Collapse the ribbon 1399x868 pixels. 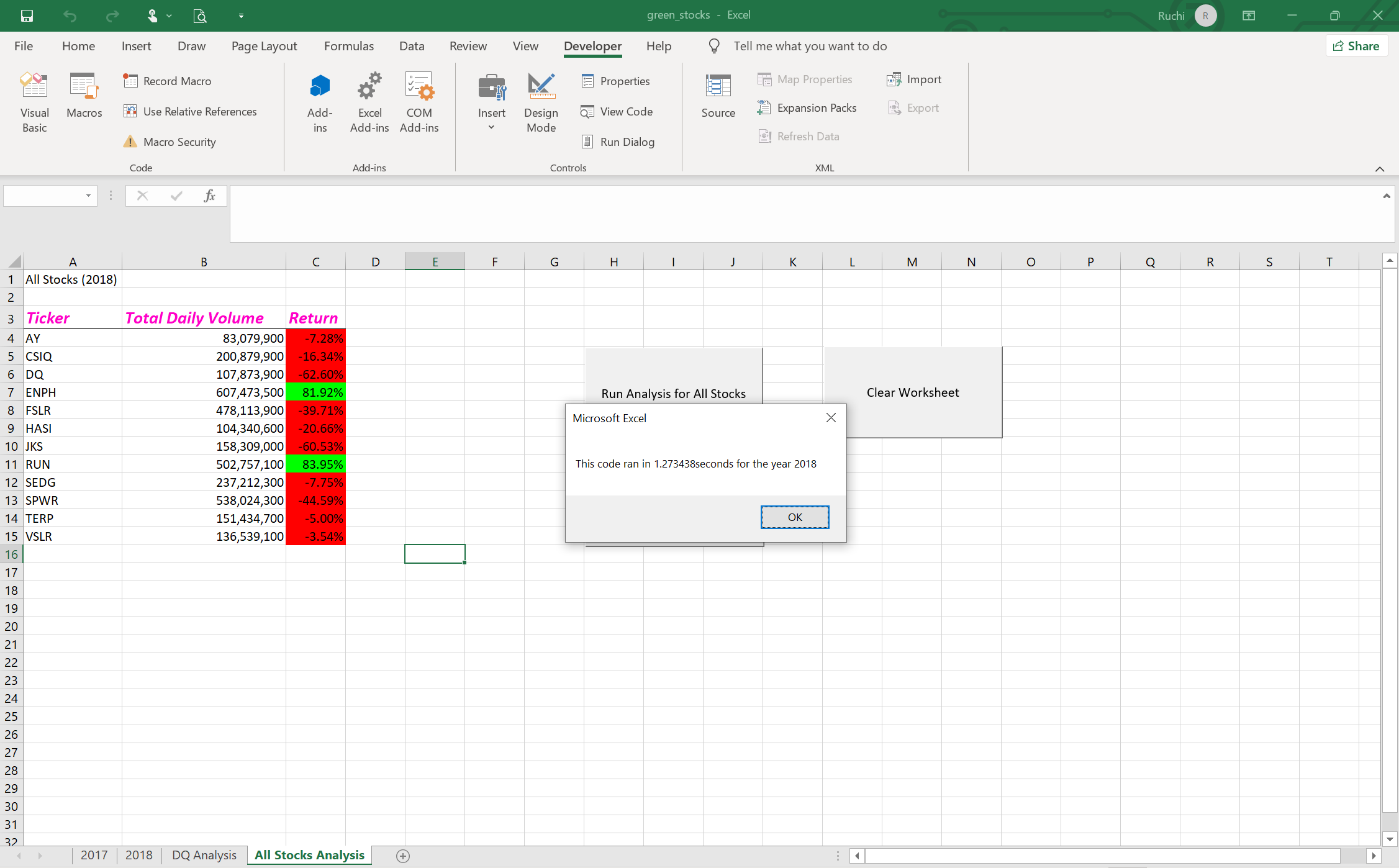click(1380, 169)
